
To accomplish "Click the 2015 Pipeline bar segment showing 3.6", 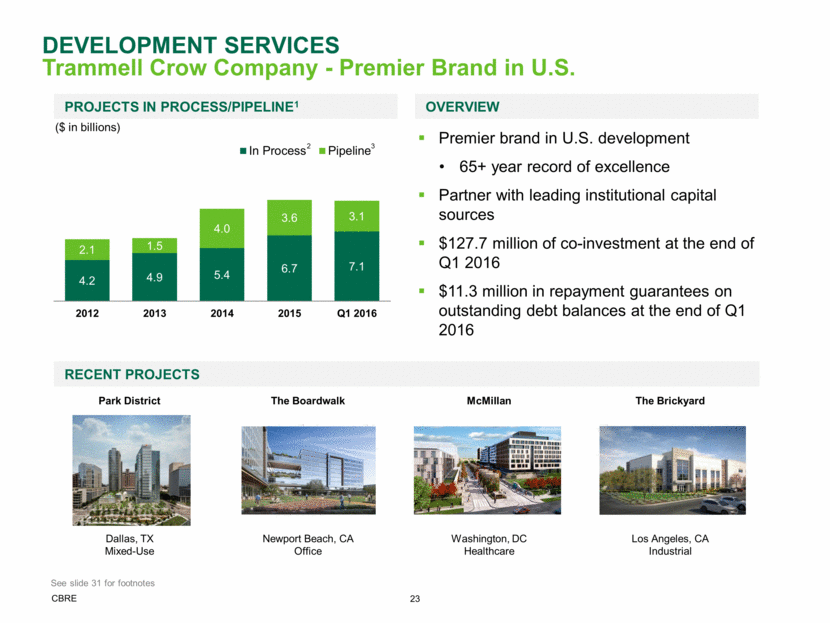I will (288, 218).
